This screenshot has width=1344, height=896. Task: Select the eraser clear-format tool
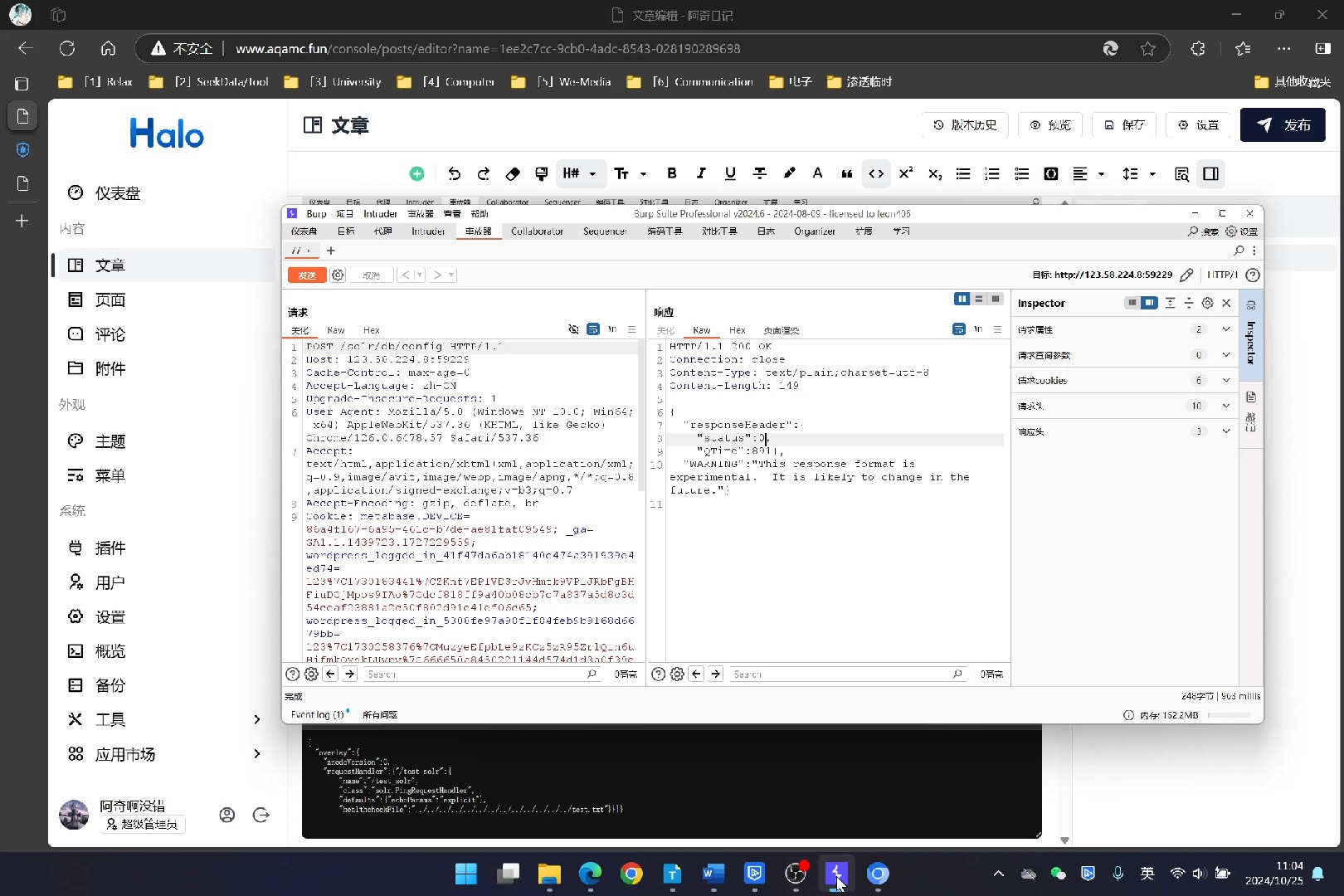(513, 173)
